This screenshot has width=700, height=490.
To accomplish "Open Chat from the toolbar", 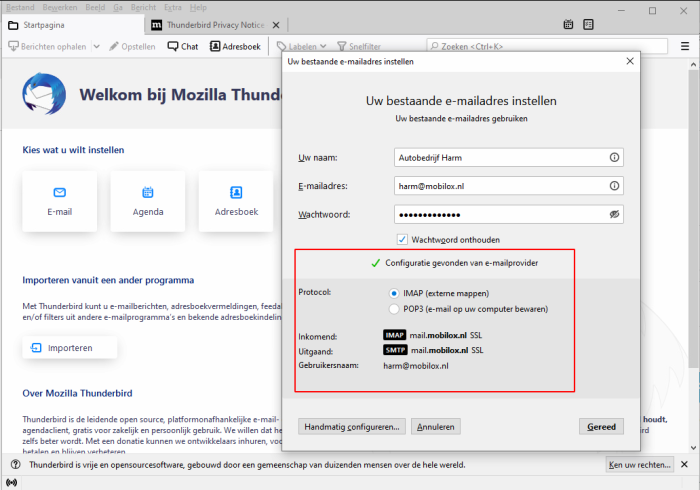I will point(183,46).
